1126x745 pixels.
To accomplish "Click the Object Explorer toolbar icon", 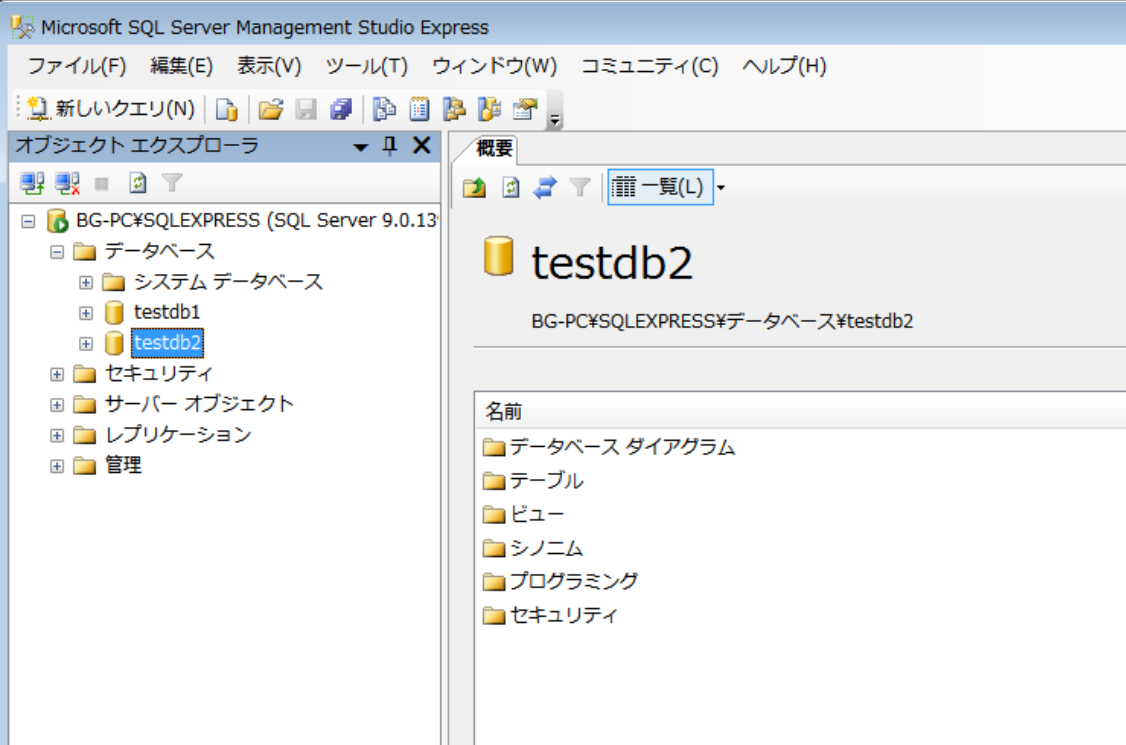I will pos(455,109).
